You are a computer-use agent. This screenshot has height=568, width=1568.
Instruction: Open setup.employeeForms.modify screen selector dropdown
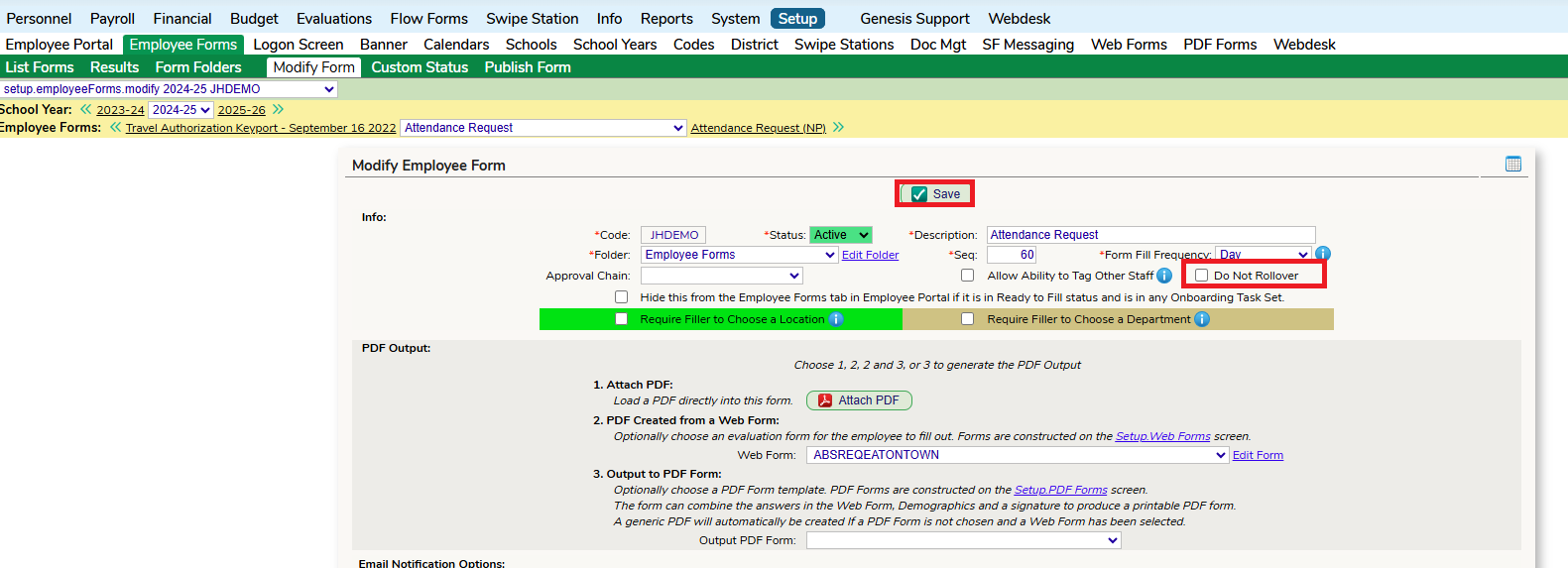(x=169, y=89)
